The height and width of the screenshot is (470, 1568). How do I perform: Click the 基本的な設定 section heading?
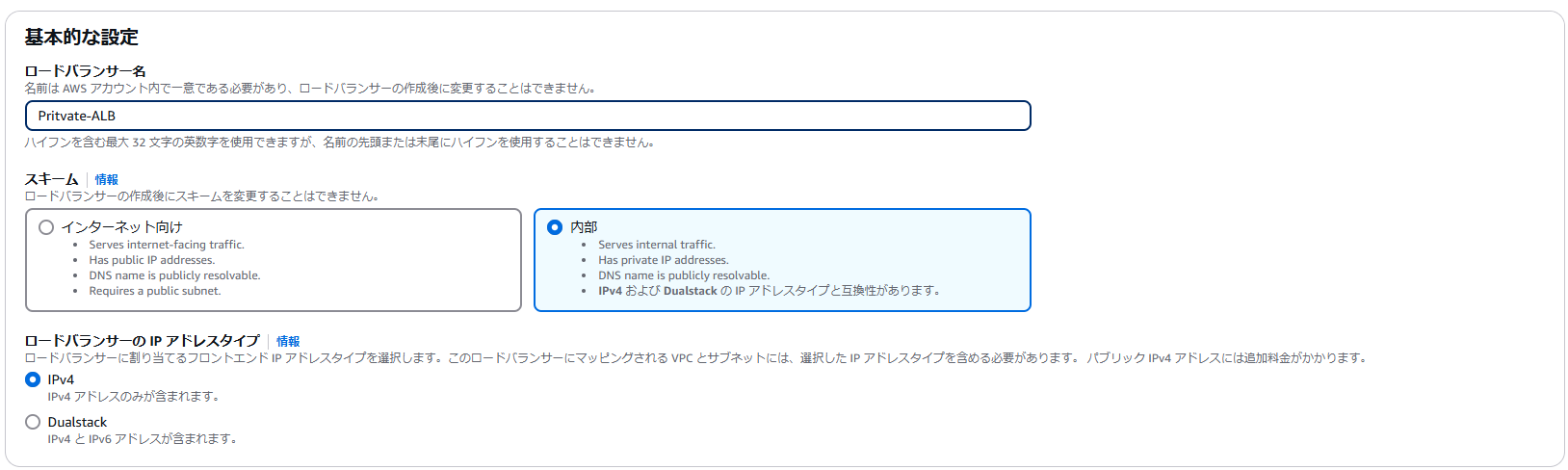click(82, 38)
